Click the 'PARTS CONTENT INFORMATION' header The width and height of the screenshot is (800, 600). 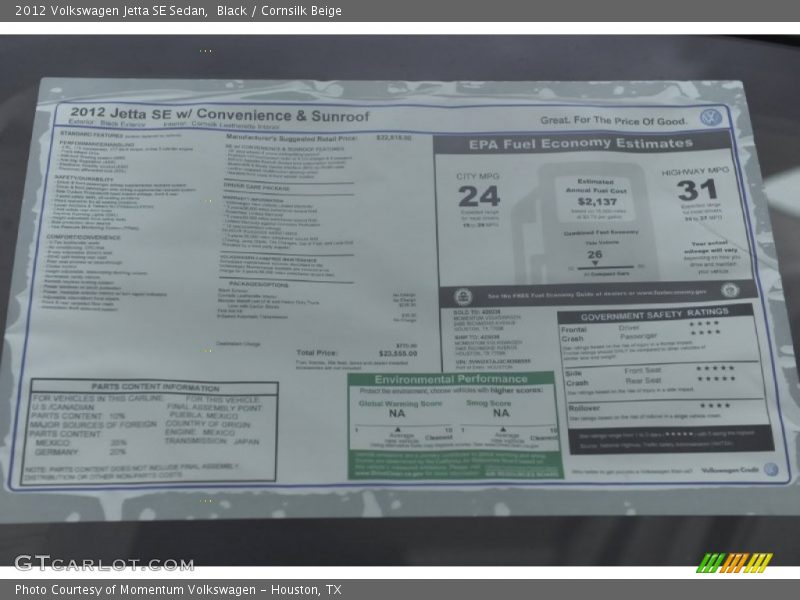pyautogui.click(x=155, y=388)
